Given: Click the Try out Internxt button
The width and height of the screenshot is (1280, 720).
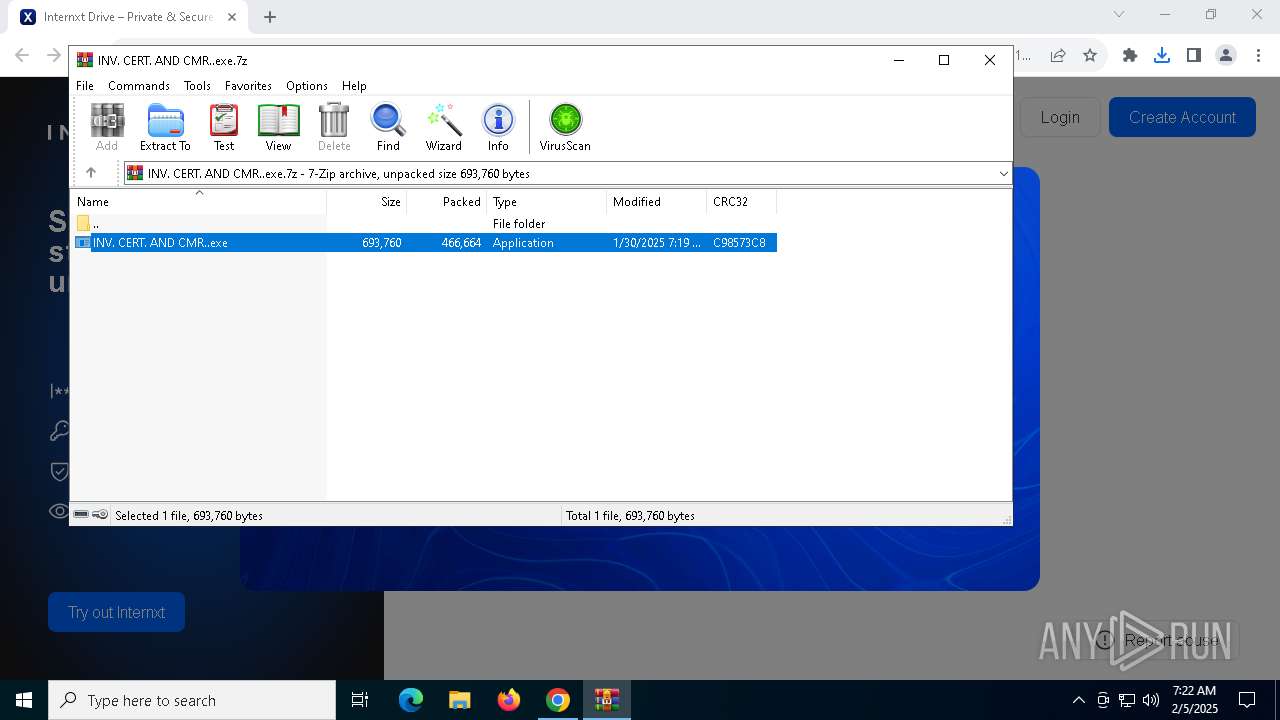Looking at the screenshot, I should point(116,612).
